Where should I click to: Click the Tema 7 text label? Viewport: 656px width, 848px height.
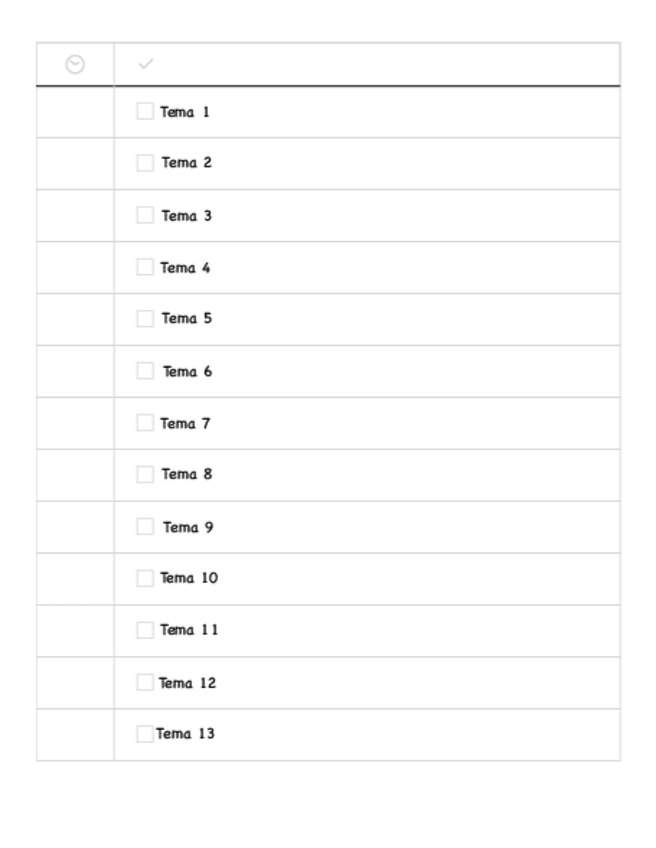[186, 424]
